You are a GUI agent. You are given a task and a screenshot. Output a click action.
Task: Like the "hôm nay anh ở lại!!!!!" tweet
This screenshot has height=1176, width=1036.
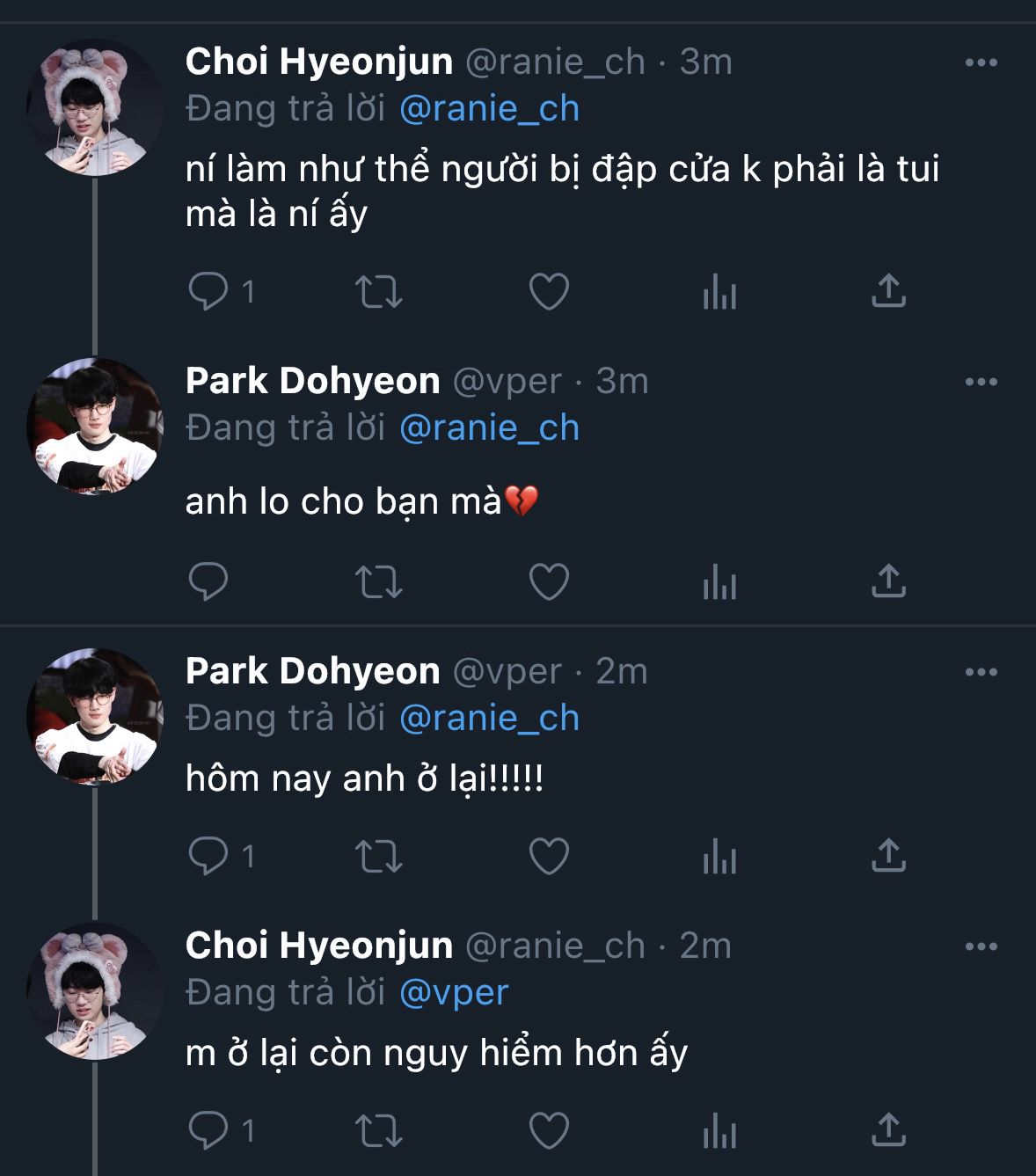click(x=549, y=856)
